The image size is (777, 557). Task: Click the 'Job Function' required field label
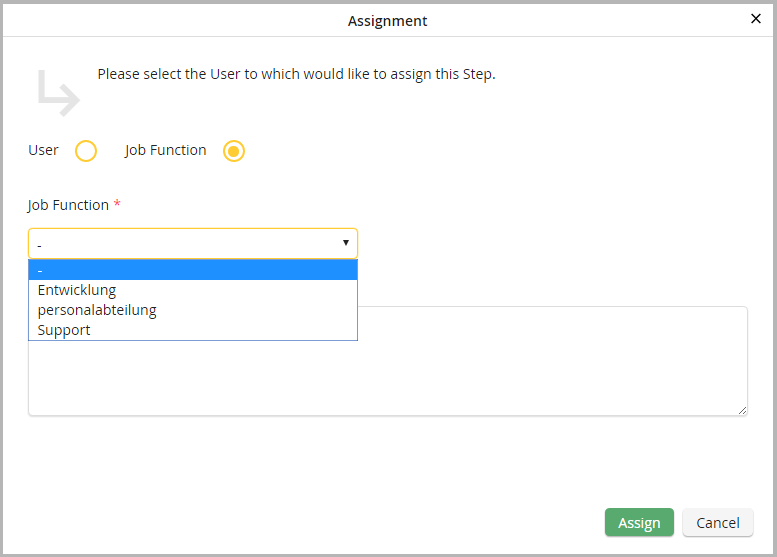(x=68, y=205)
